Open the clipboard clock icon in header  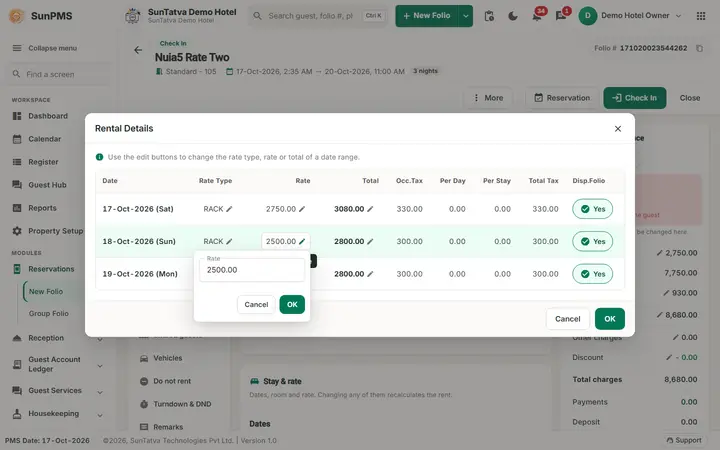pos(489,16)
